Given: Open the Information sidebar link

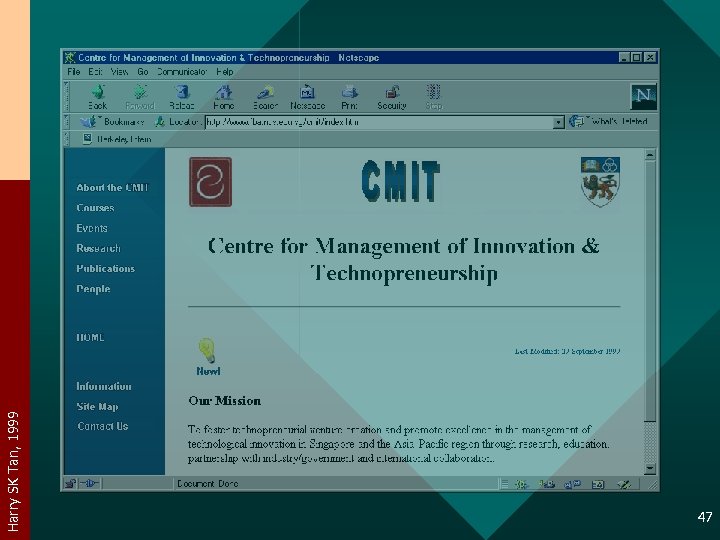Looking at the screenshot, I should (104, 386).
